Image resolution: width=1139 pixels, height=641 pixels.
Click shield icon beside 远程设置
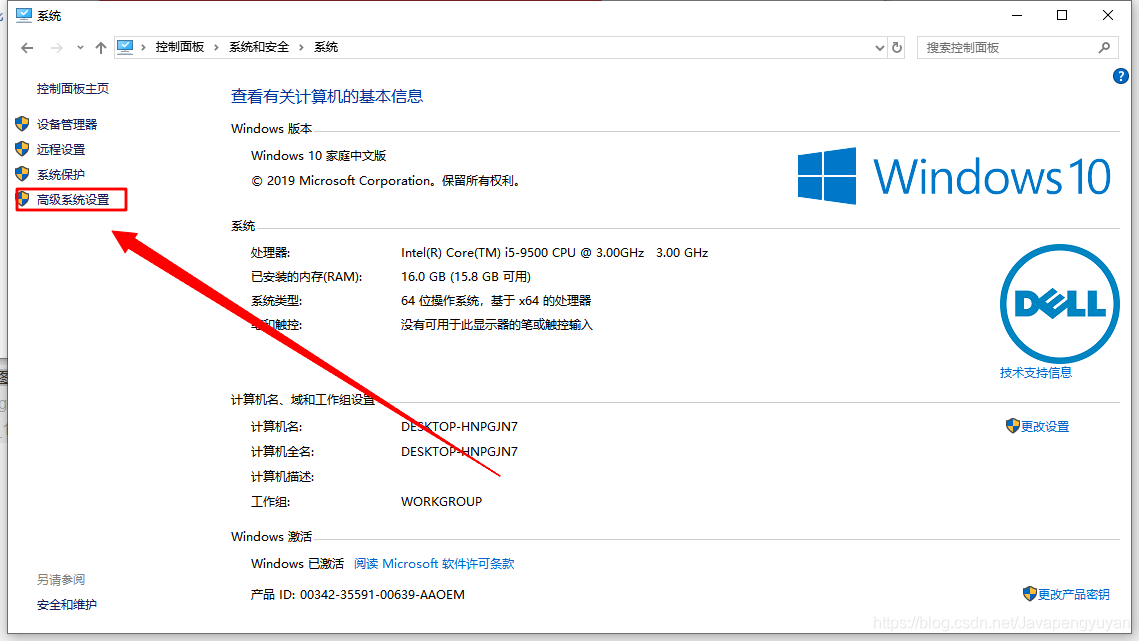23,149
